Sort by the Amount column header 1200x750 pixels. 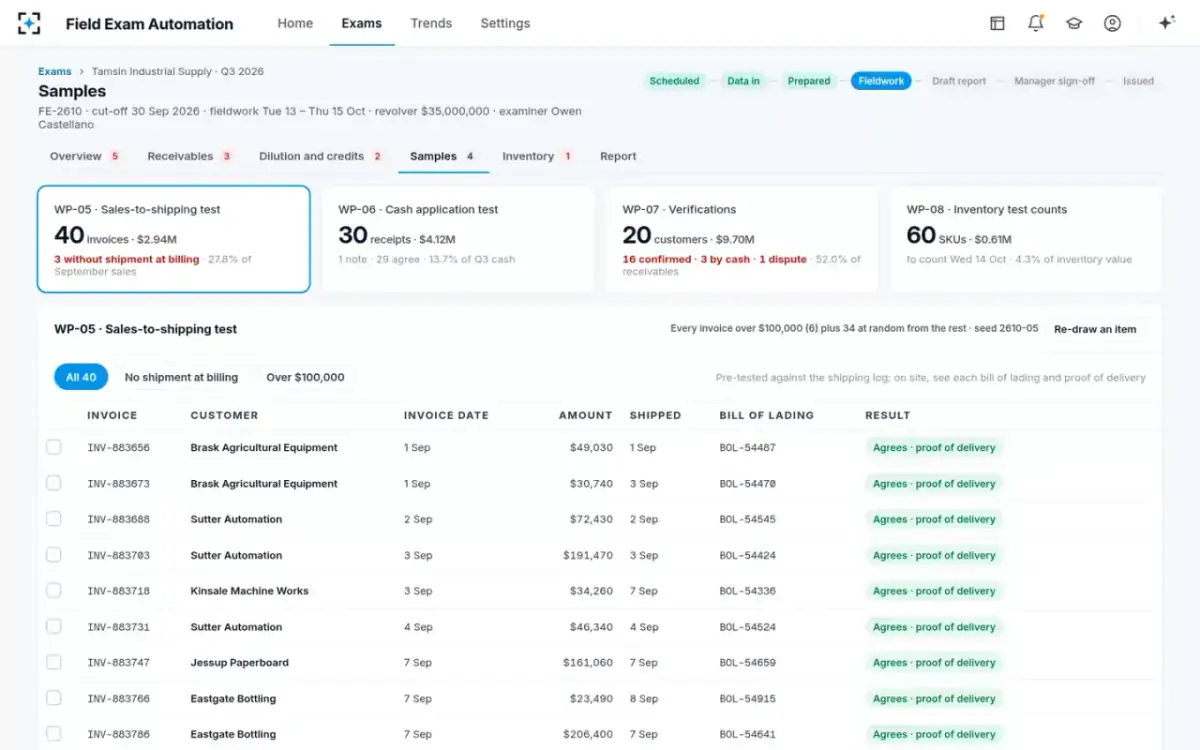[x=585, y=415]
